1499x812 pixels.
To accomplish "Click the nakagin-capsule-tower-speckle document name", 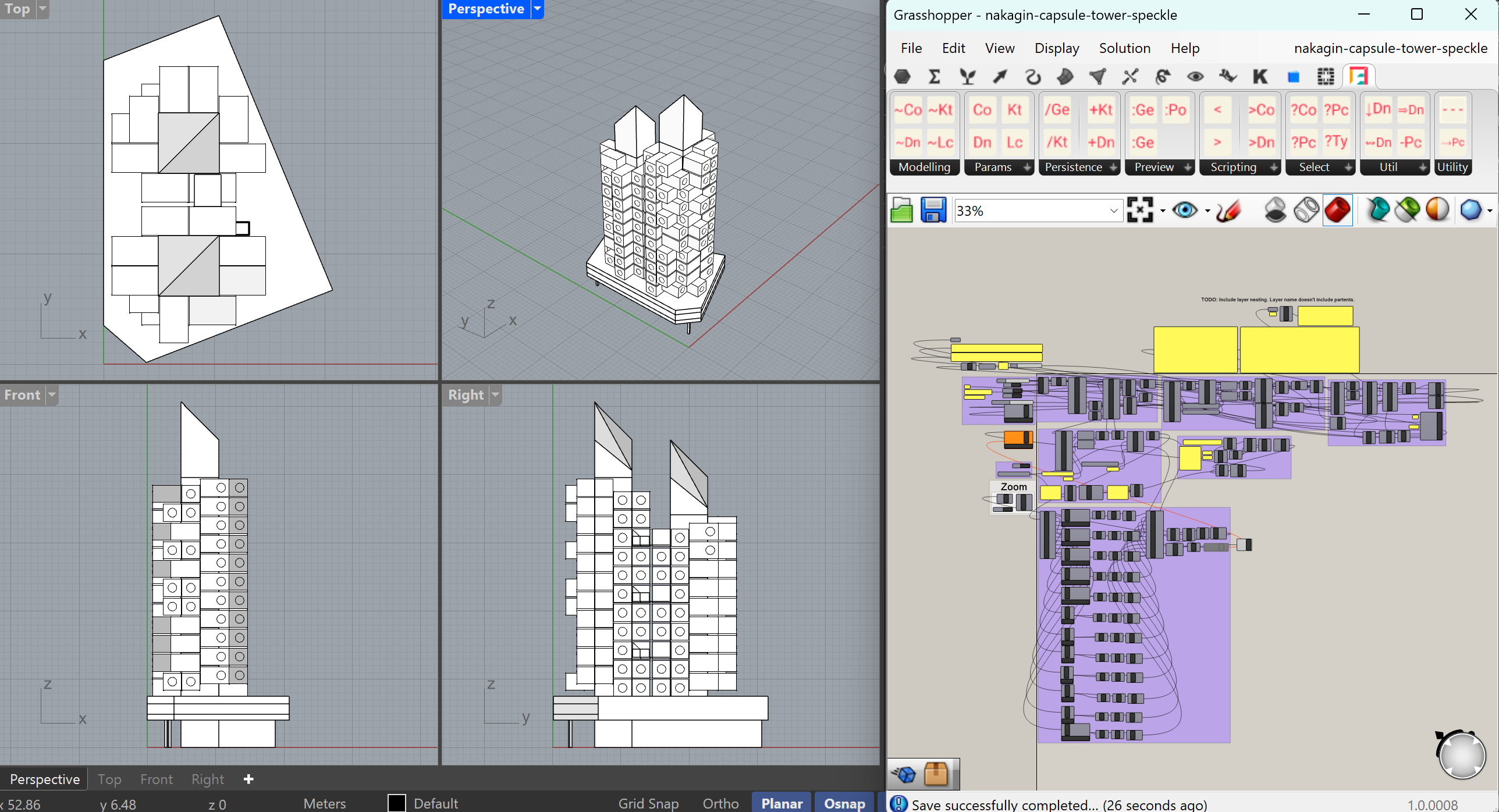I will coord(1390,48).
